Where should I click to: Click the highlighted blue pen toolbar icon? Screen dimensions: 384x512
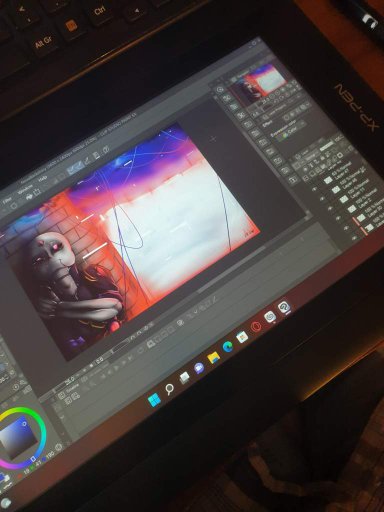click(x=75, y=168)
